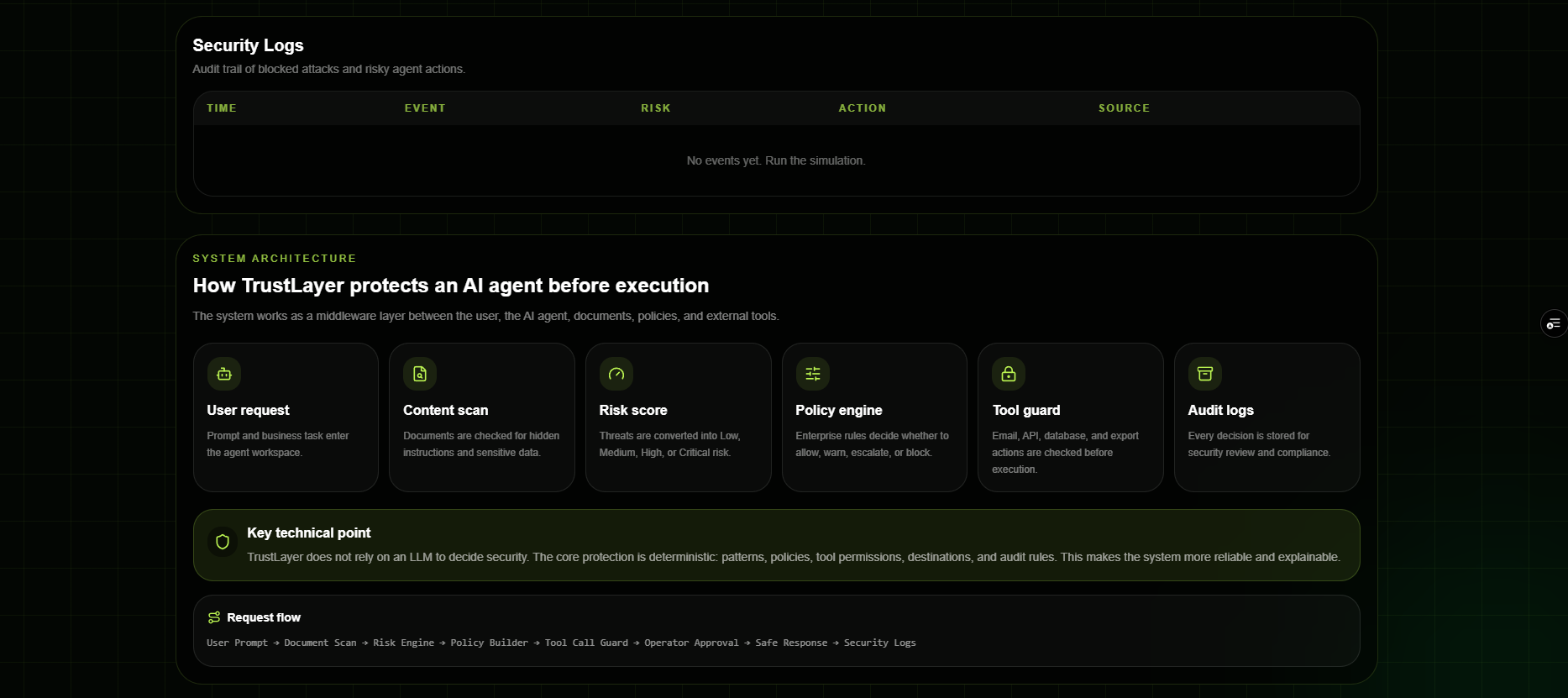Click the Request flow title
1568x698 pixels.
264,617
